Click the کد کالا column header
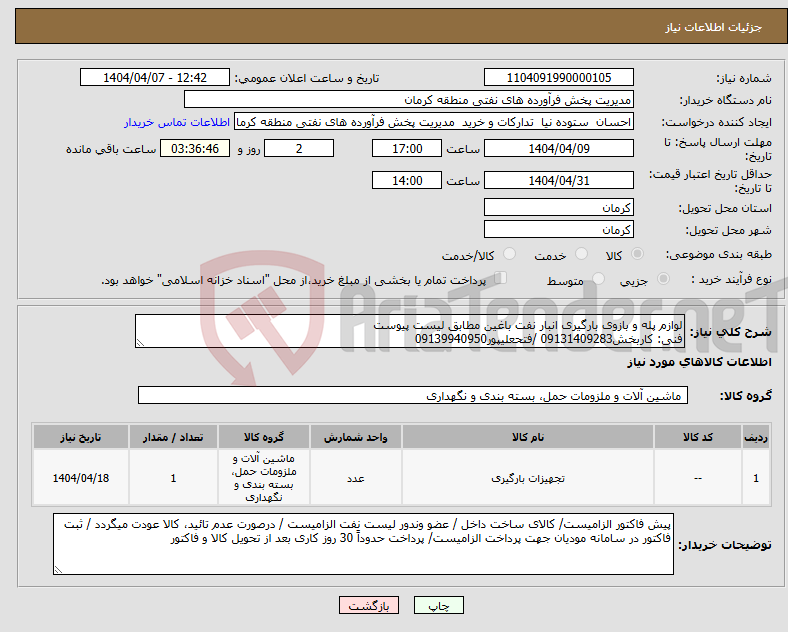The height and width of the screenshot is (632, 788). coord(698,437)
